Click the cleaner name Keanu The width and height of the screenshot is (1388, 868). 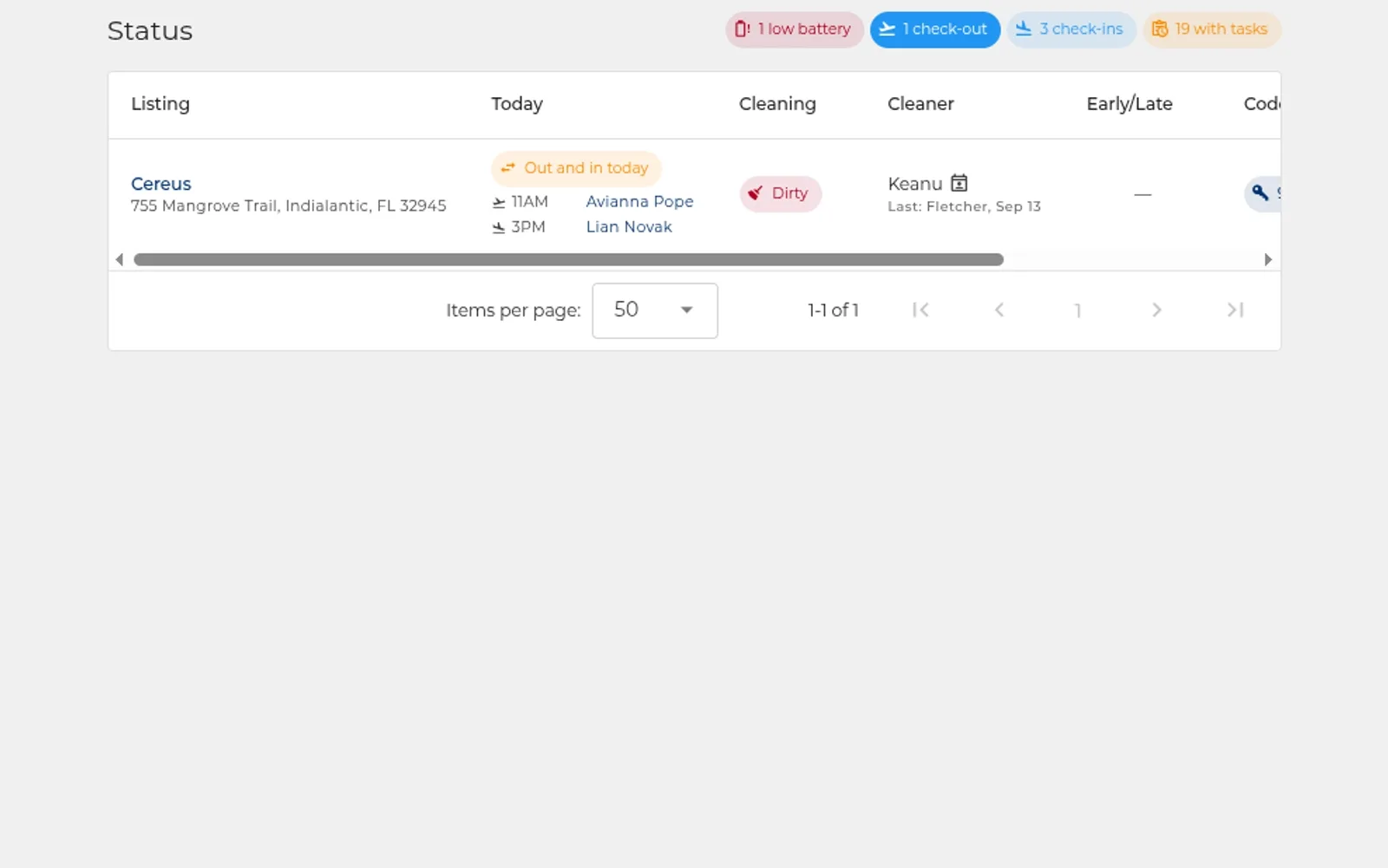pos(914,184)
